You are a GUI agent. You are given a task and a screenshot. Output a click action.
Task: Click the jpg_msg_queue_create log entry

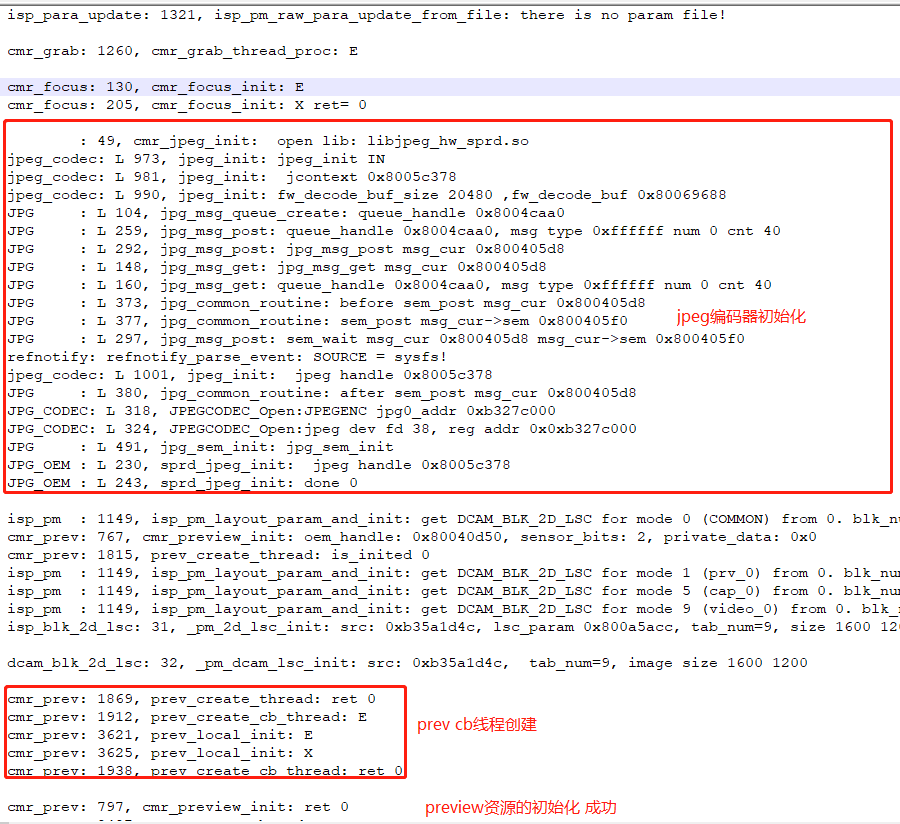click(x=250, y=212)
